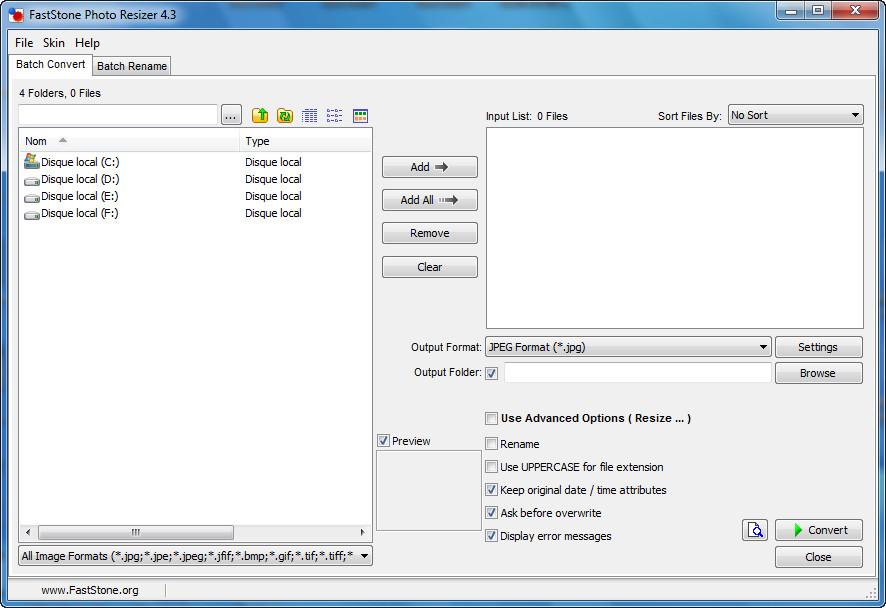Image resolution: width=886 pixels, height=608 pixels.
Task: Click the FastStone app icon in title bar
Action: [16, 15]
